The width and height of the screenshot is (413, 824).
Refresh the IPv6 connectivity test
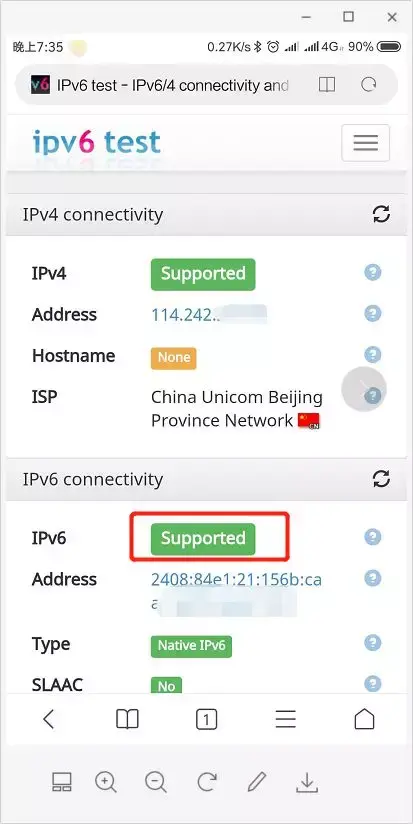point(381,478)
